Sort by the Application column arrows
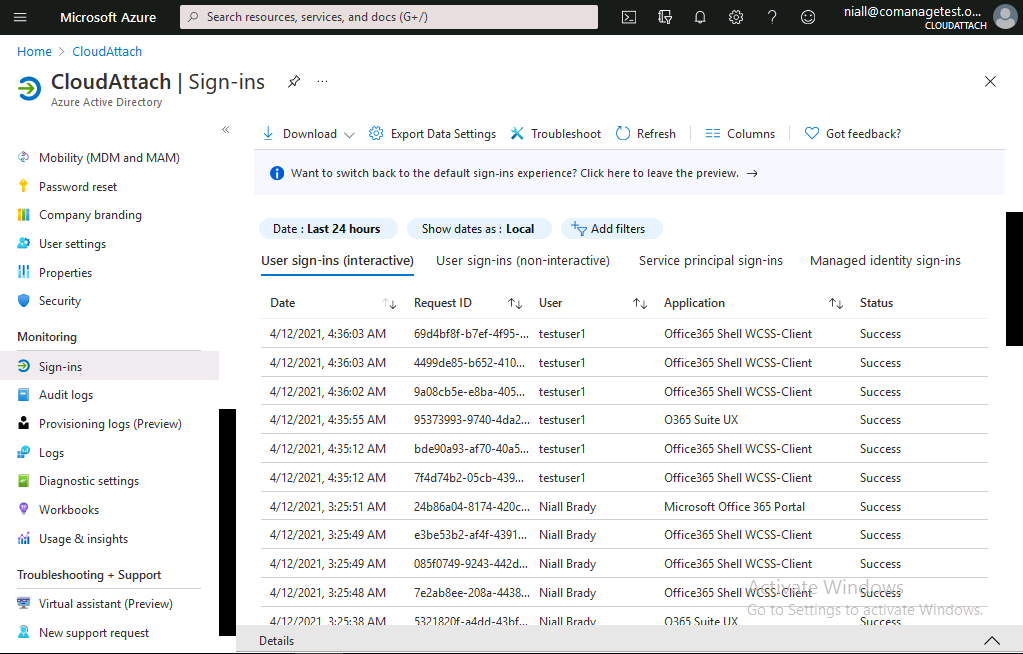1023x654 pixels. pos(836,304)
